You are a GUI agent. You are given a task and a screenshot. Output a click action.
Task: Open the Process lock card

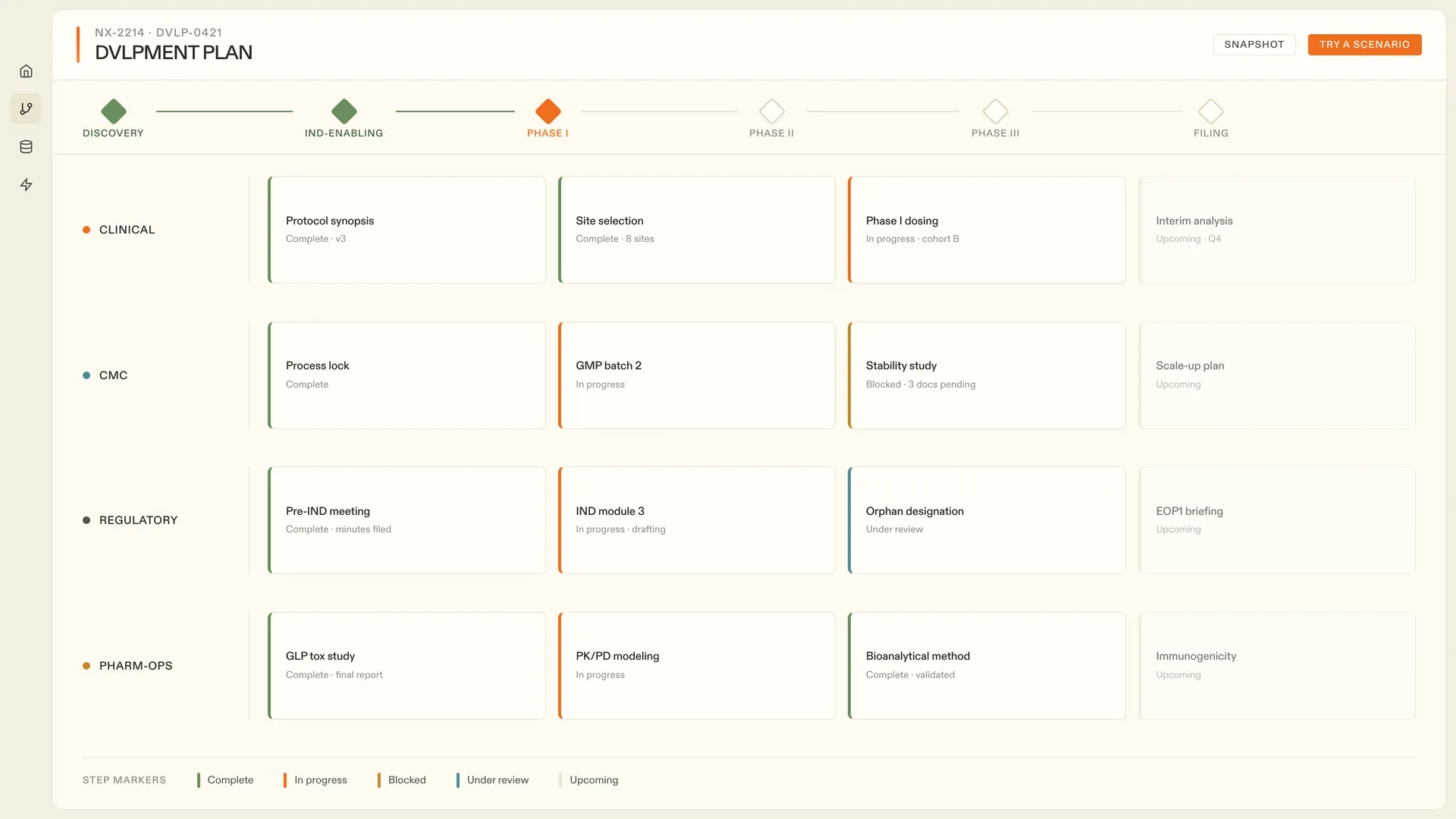tap(406, 375)
